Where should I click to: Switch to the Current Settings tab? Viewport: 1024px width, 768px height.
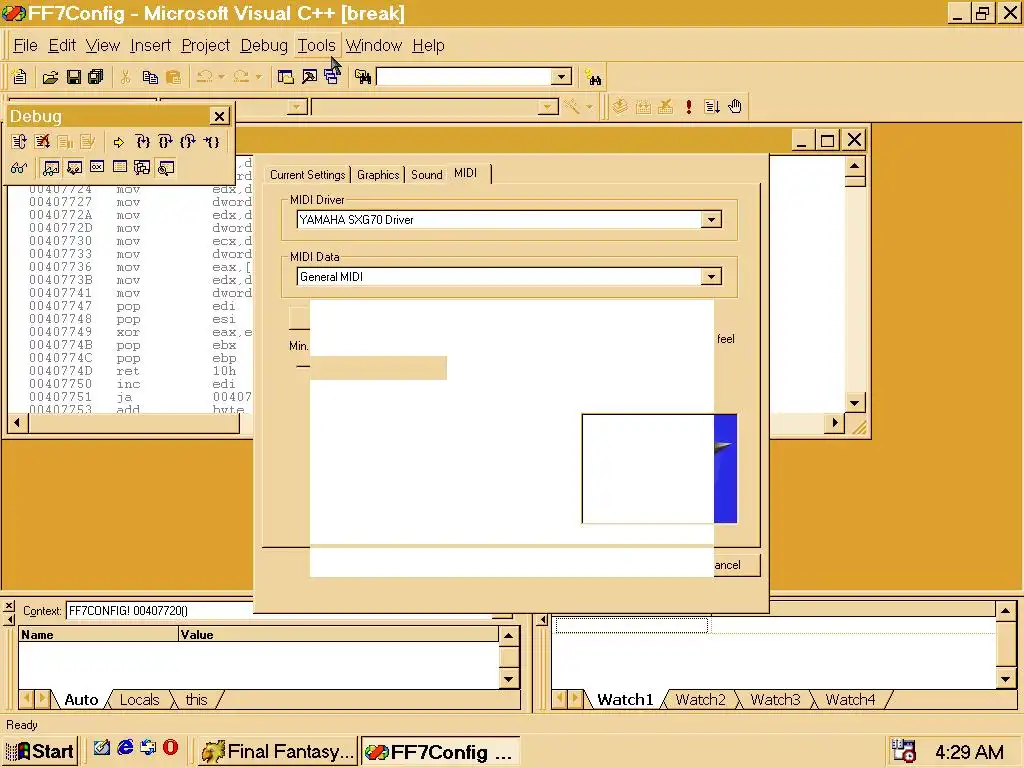click(x=308, y=175)
